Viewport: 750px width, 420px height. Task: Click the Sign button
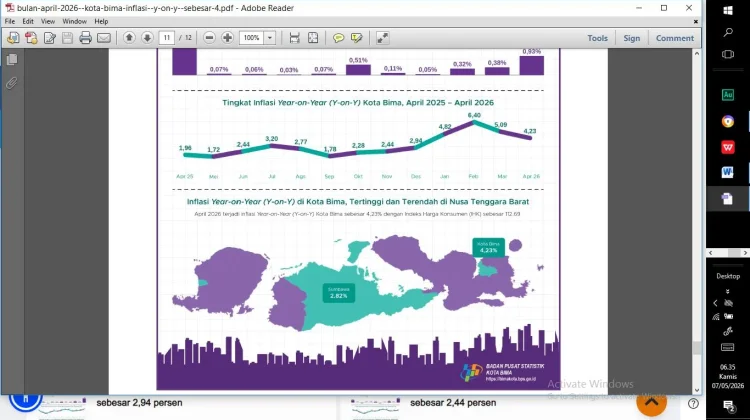click(x=631, y=38)
